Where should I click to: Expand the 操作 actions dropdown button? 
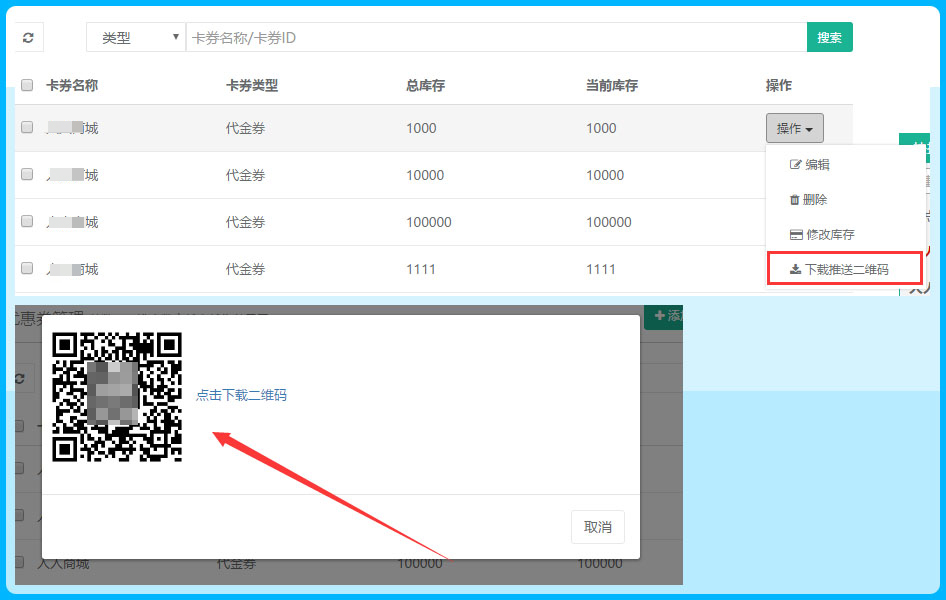(x=794, y=128)
